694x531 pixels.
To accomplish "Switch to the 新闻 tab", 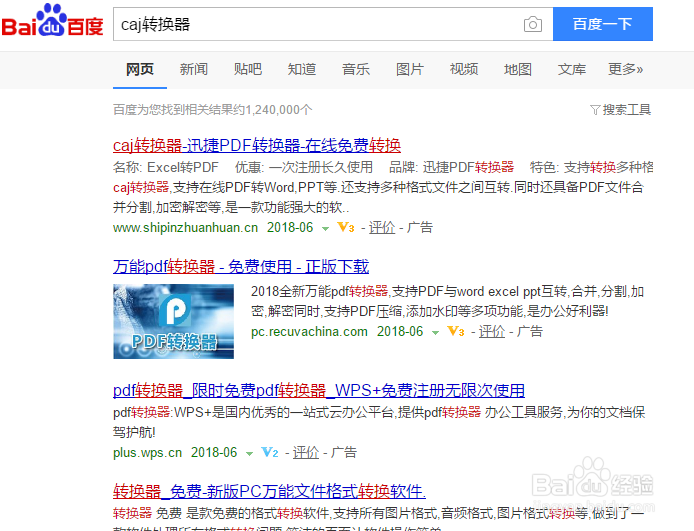I will [194, 69].
